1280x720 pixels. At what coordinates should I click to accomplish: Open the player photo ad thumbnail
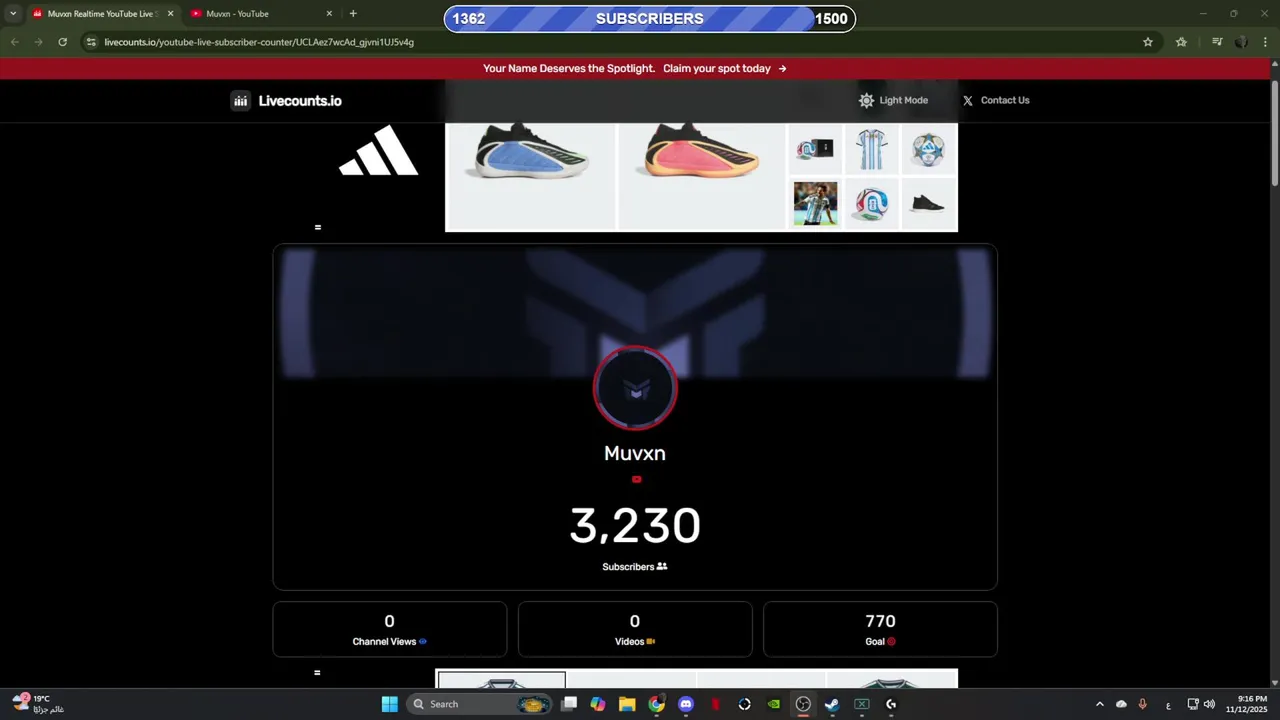[x=815, y=204]
